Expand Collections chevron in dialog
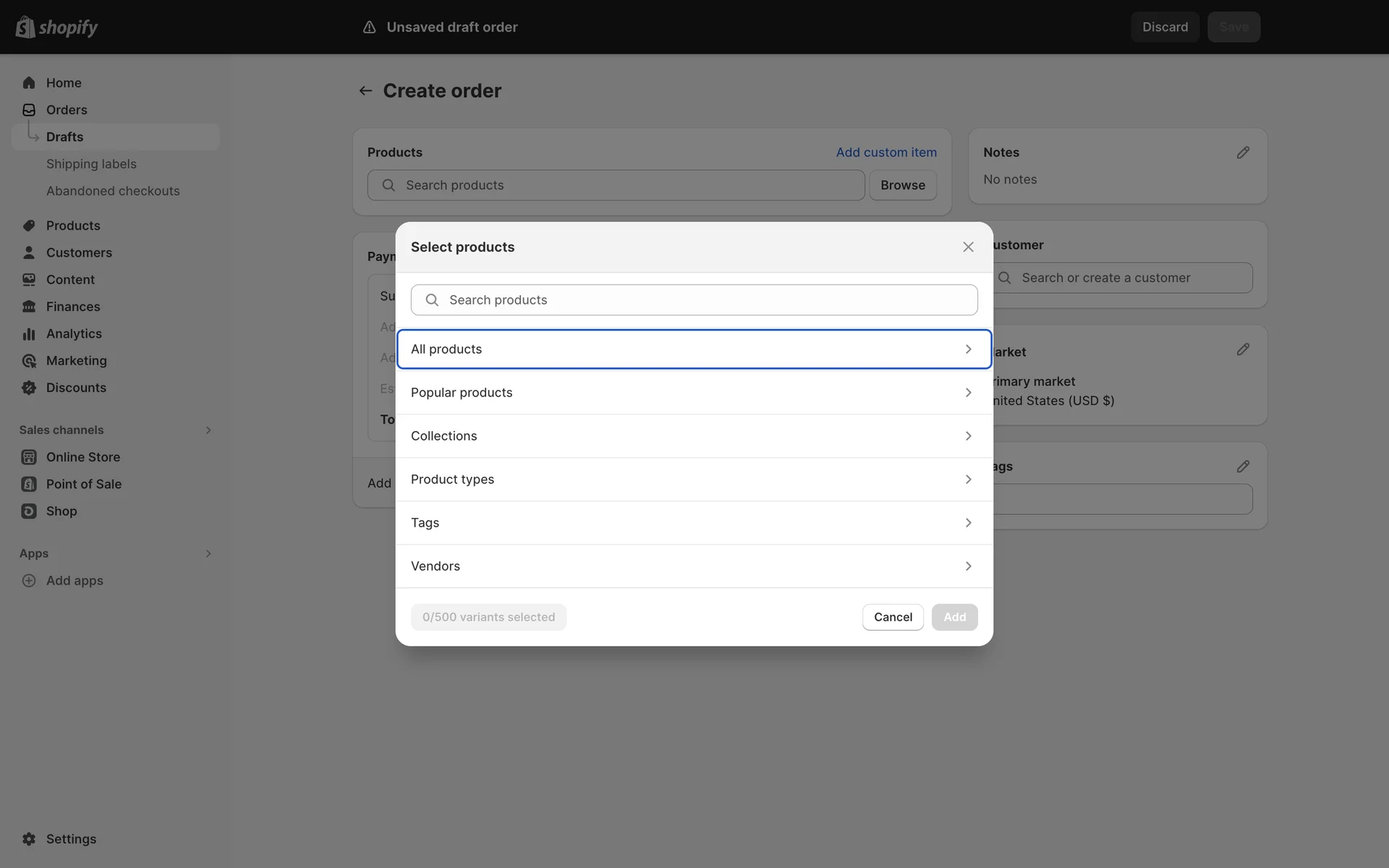The image size is (1389, 868). click(x=968, y=436)
